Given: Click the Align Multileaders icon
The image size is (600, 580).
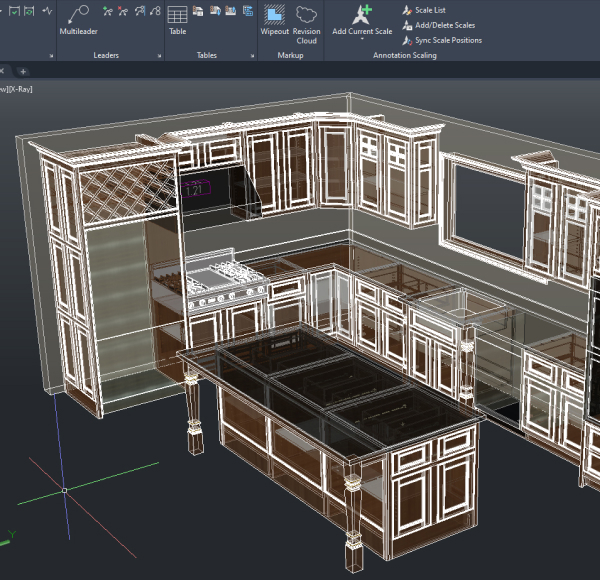Looking at the screenshot, I should (x=139, y=13).
